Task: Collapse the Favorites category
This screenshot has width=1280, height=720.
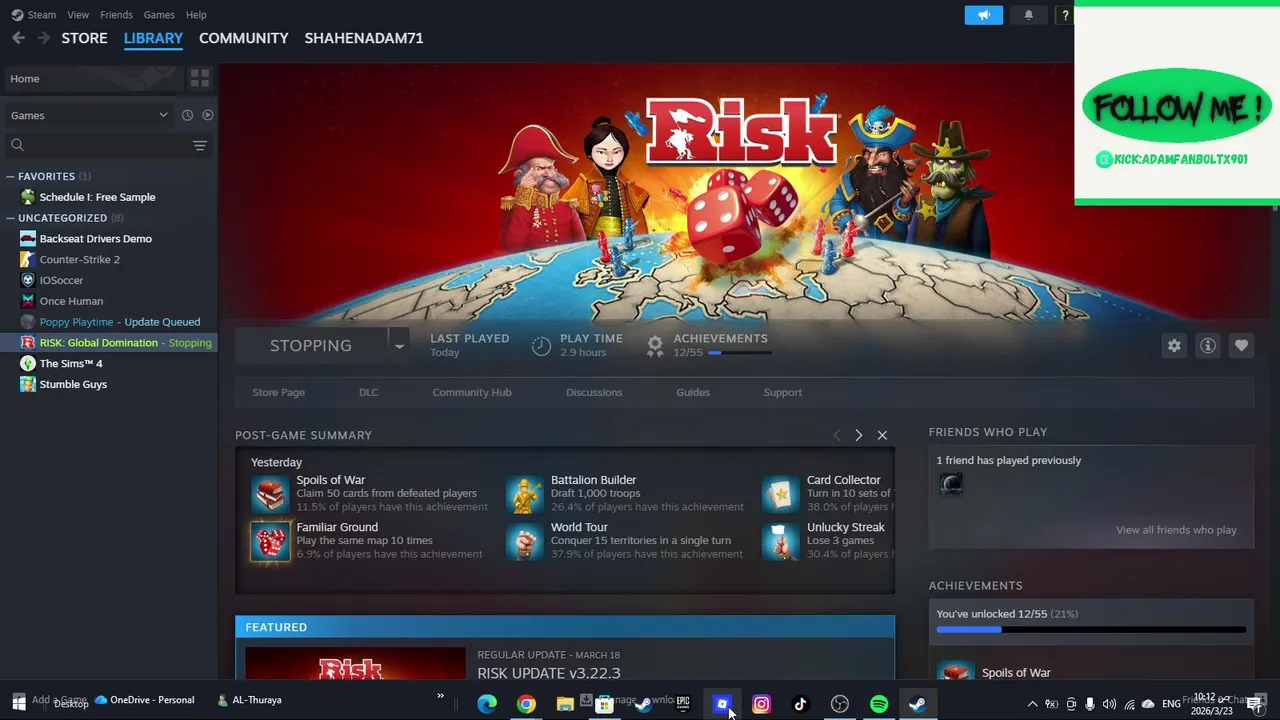Action: [10, 176]
